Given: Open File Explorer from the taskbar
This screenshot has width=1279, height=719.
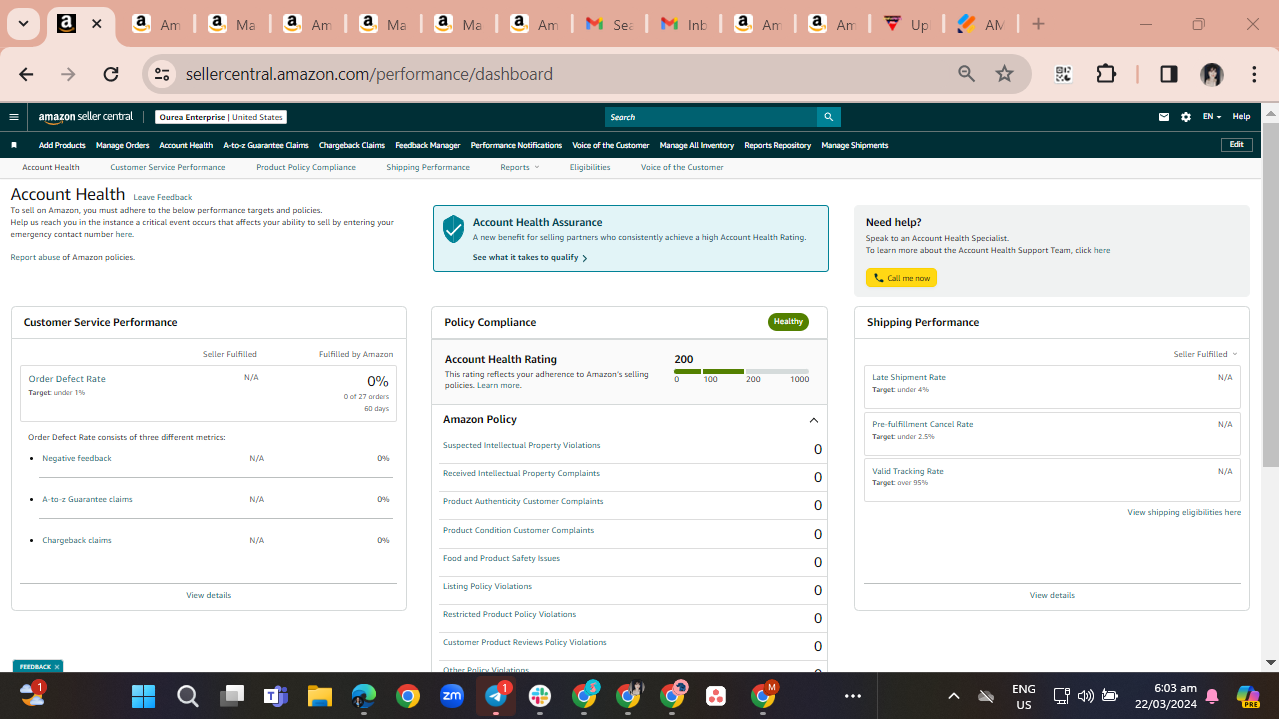Looking at the screenshot, I should coord(319,696).
